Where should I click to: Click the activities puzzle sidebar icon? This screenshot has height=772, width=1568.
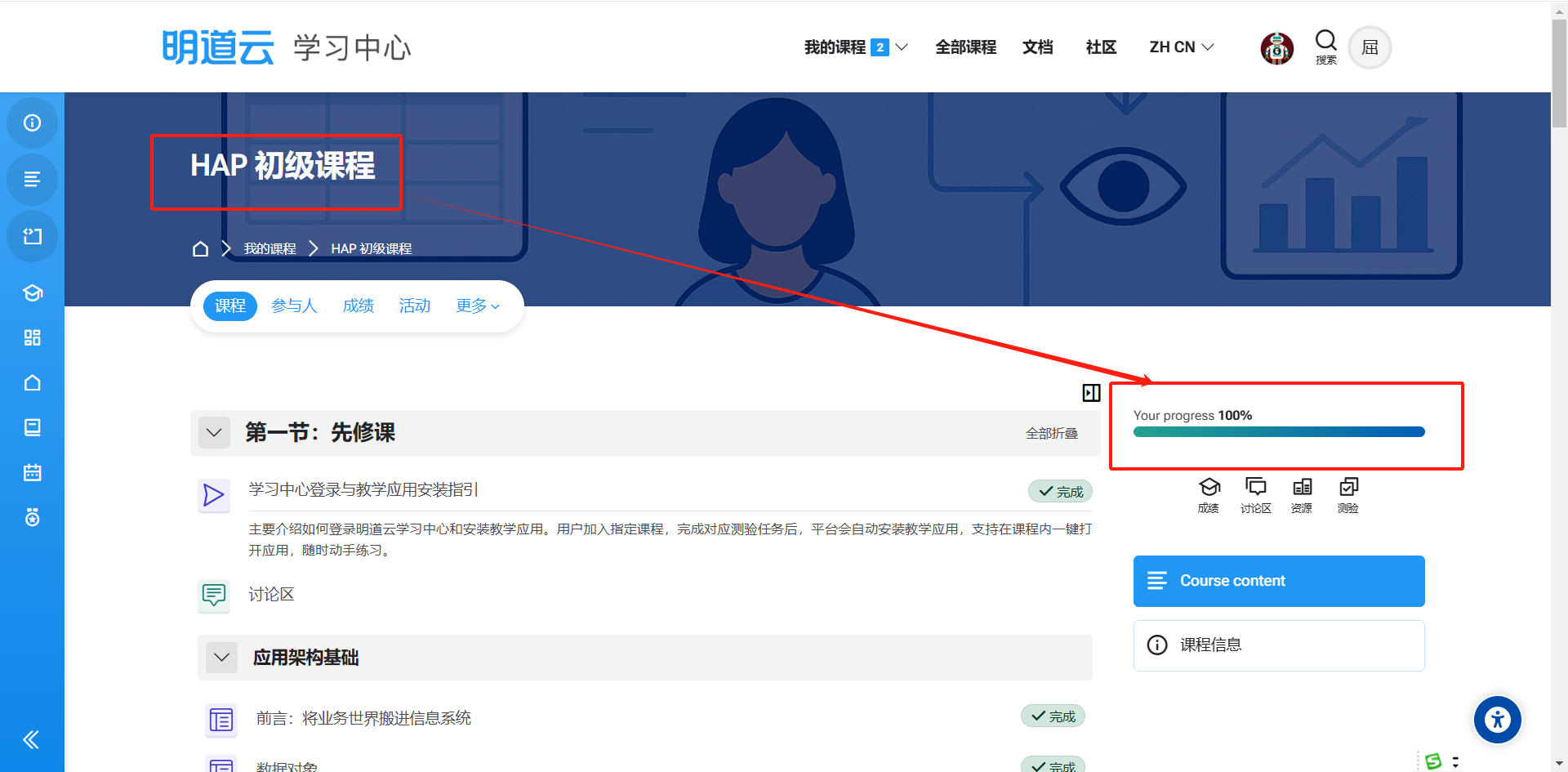click(32, 236)
